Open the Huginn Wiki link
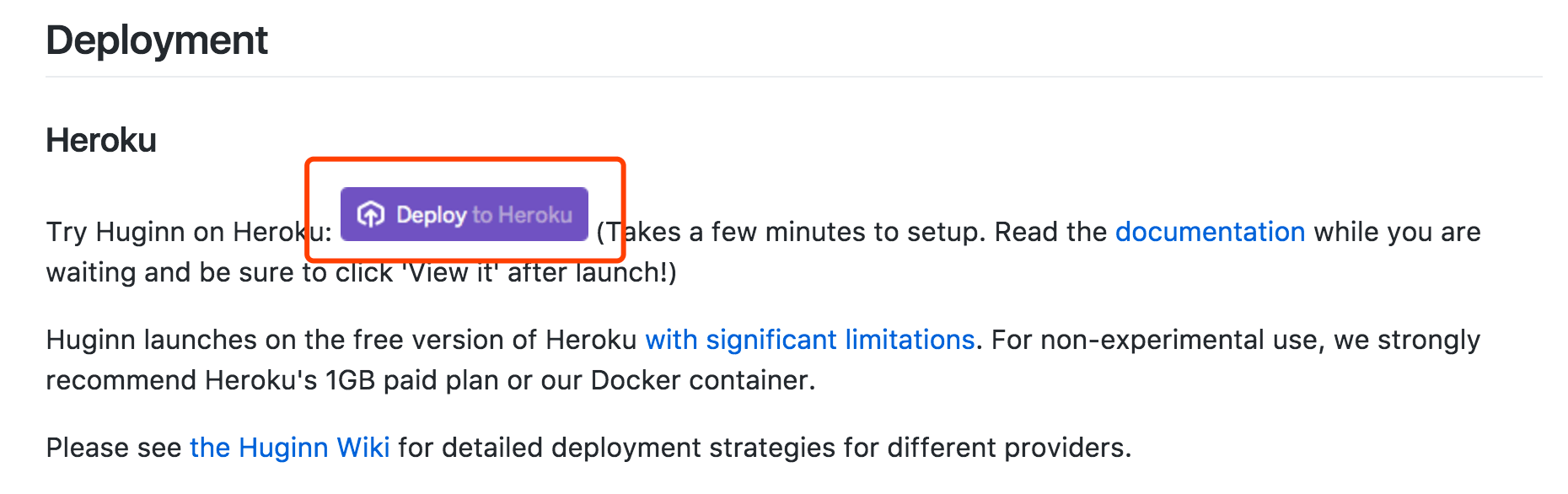The image size is (1568, 494). (289, 448)
